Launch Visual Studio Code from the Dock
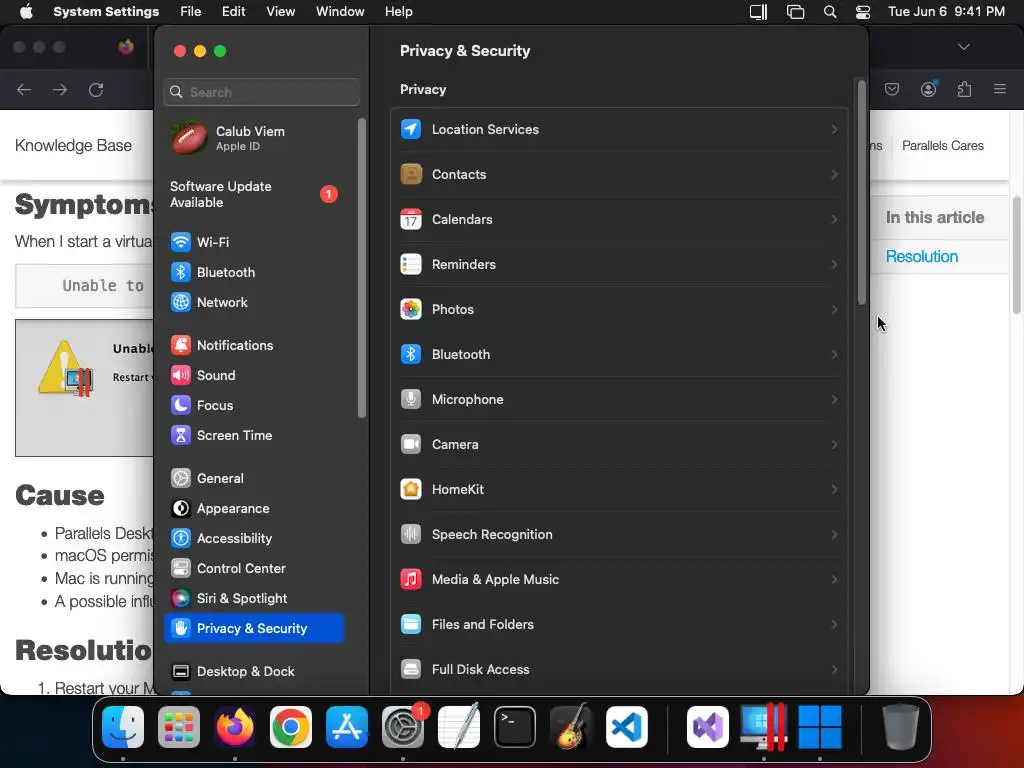1024x768 pixels. [627, 727]
